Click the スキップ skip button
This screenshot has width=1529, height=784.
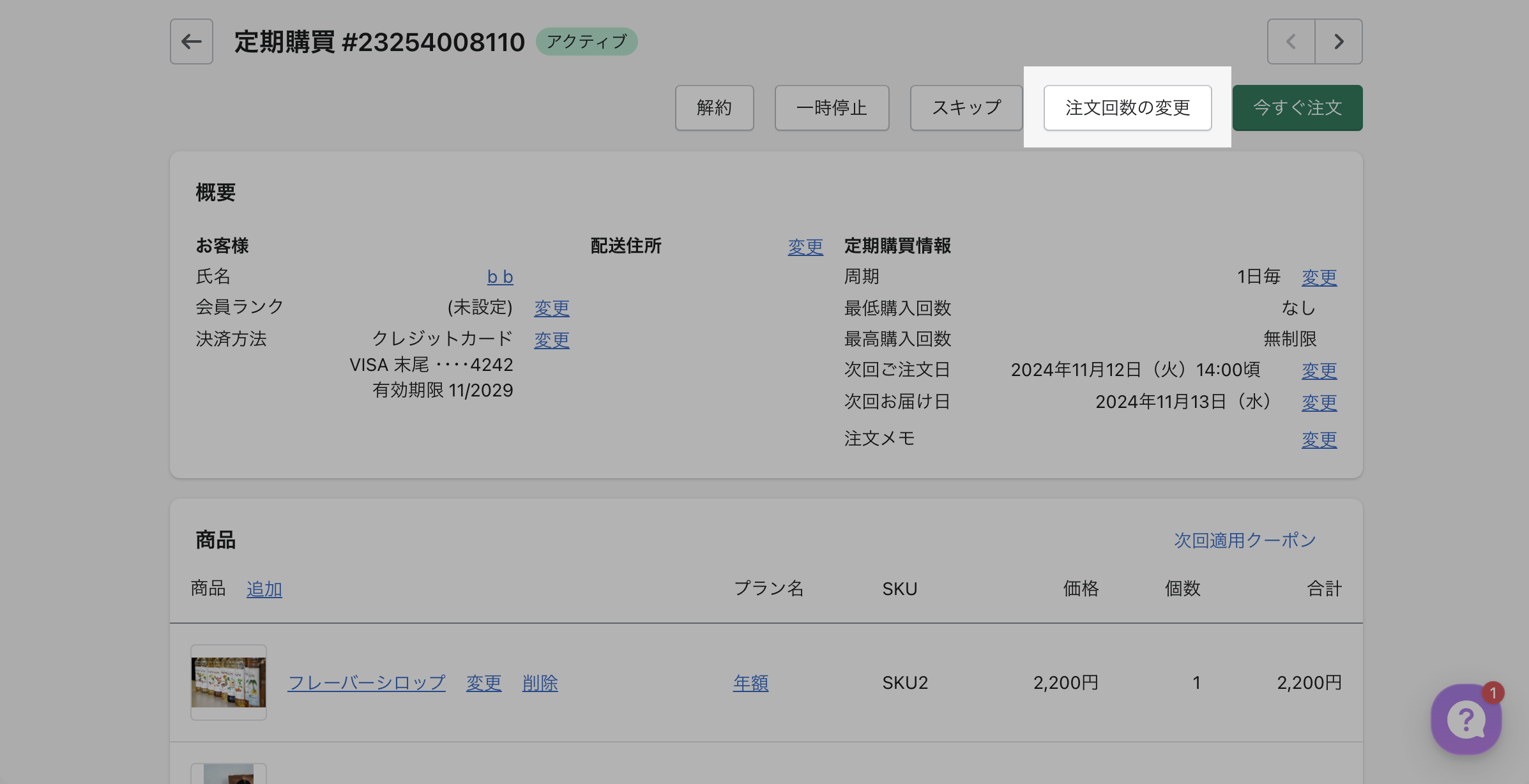pyautogui.click(x=966, y=107)
